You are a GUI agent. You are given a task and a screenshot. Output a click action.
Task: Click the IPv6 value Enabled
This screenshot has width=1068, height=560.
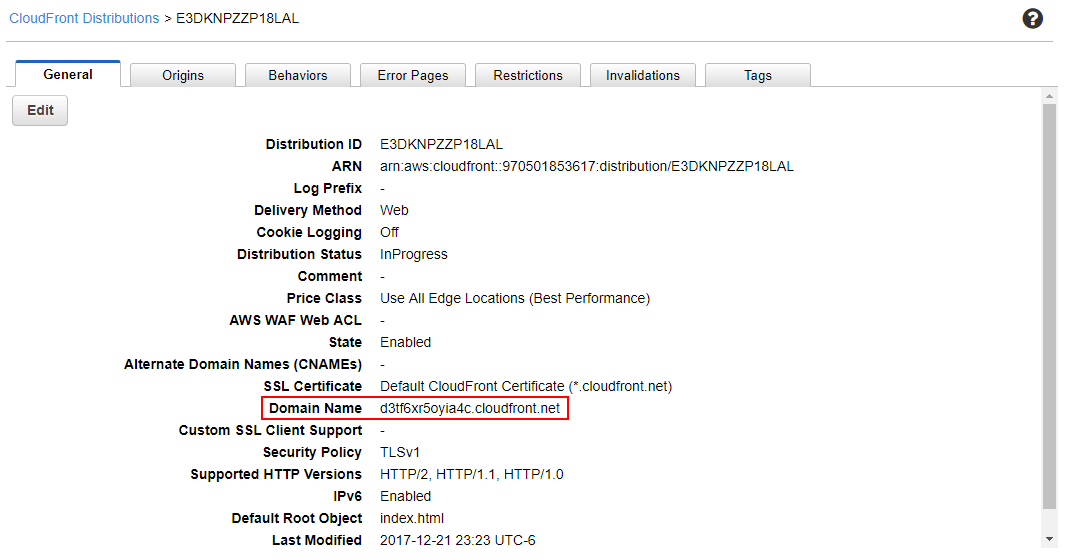pos(405,496)
